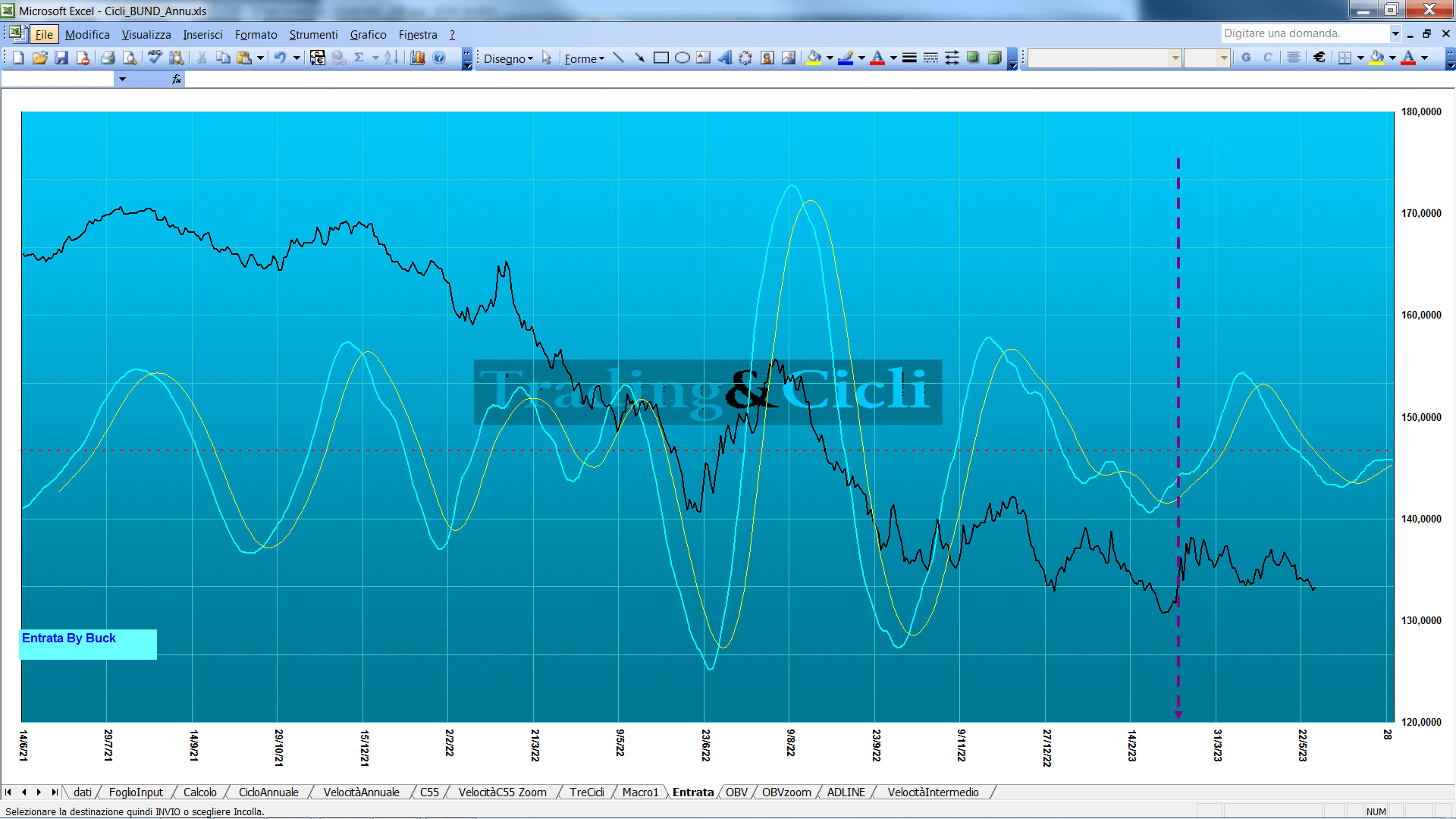Switch to the CicloAnnuale sheet tab
Image resolution: width=1456 pixels, height=819 pixels.
pos(268,792)
